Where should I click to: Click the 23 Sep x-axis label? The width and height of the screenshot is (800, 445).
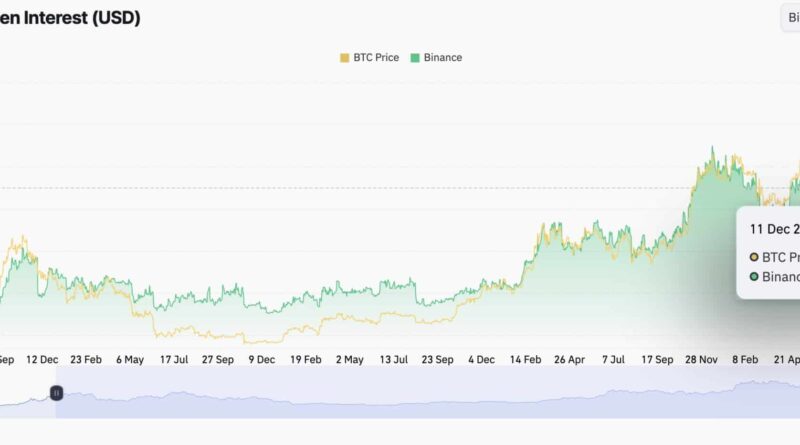tap(439, 358)
